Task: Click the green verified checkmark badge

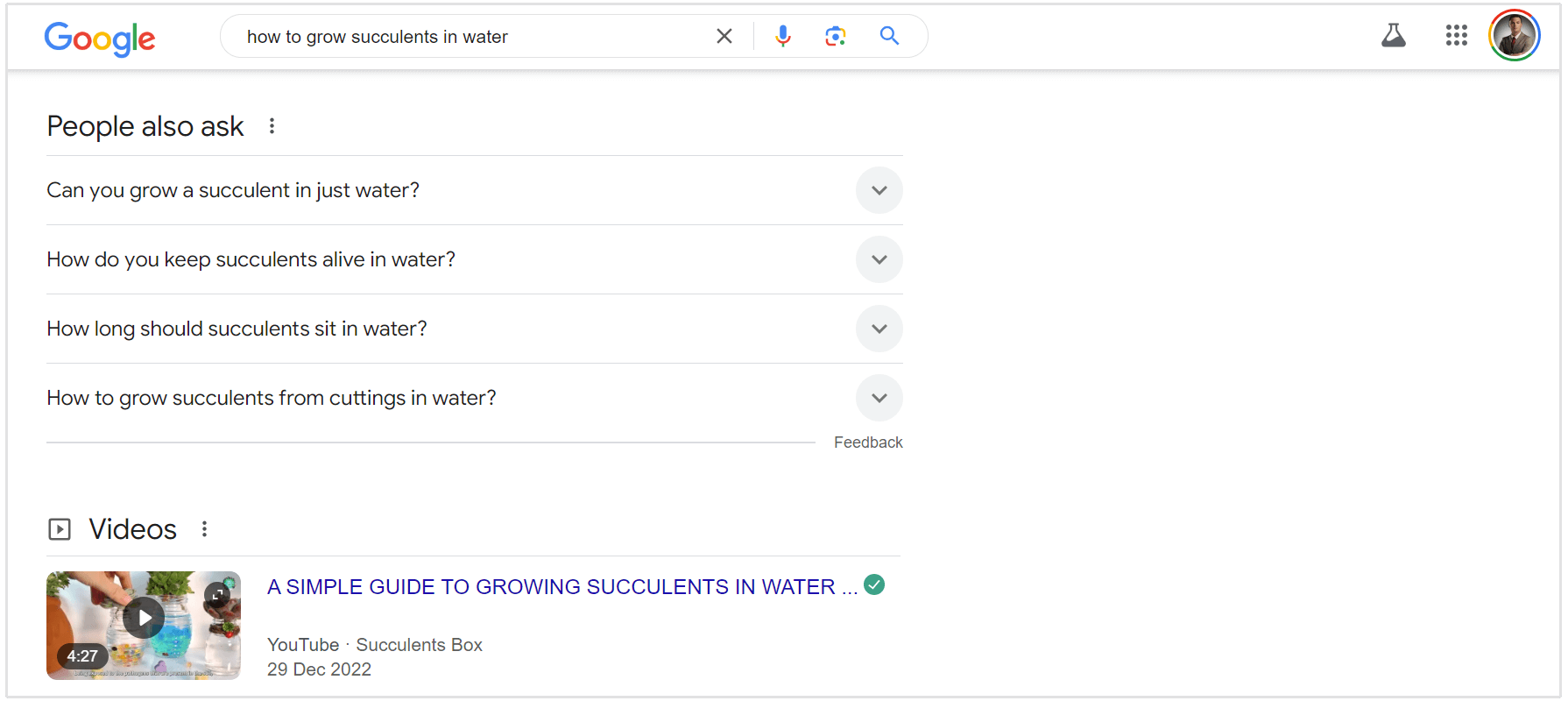Action: pyautogui.click(x=874, y=584)
